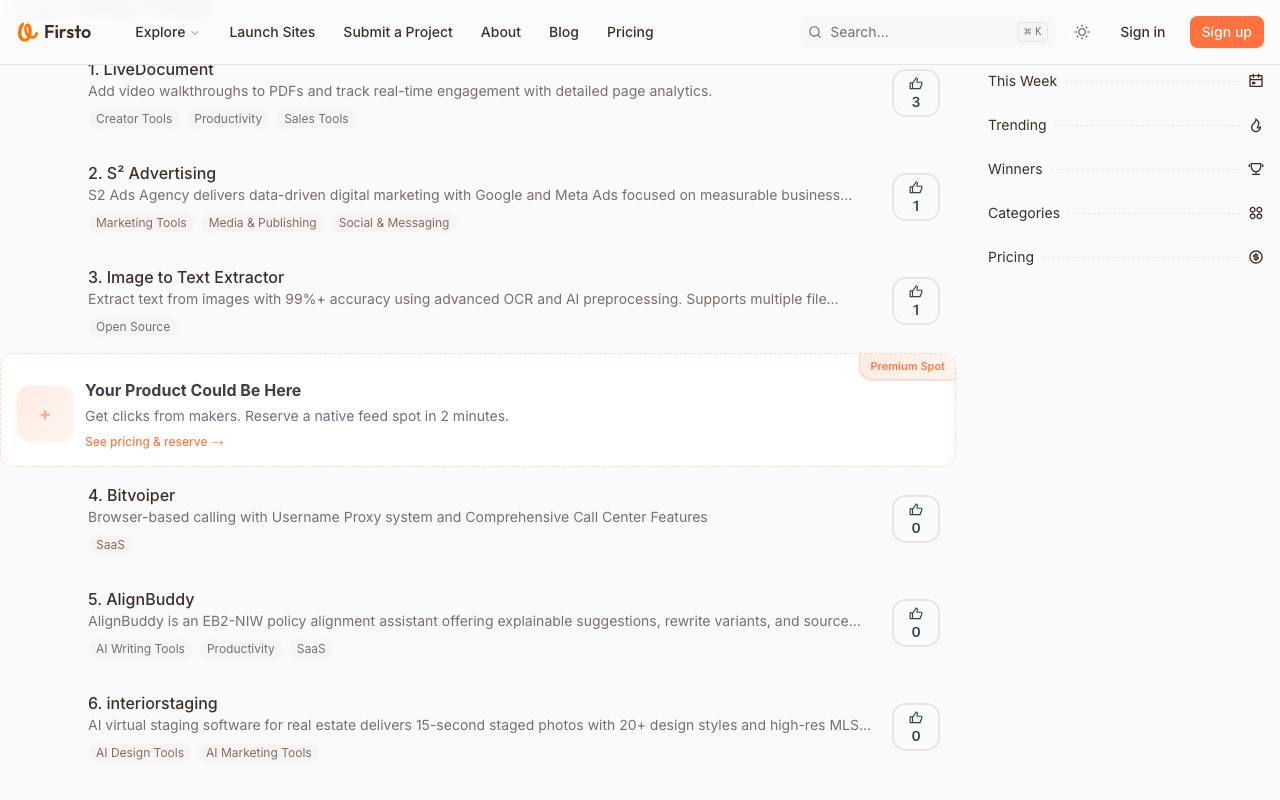This screenshot has height=800, width=1280.
Task: Upvote interiorstaging with the thumbs-up button
Action: click(x=916, y=727)
